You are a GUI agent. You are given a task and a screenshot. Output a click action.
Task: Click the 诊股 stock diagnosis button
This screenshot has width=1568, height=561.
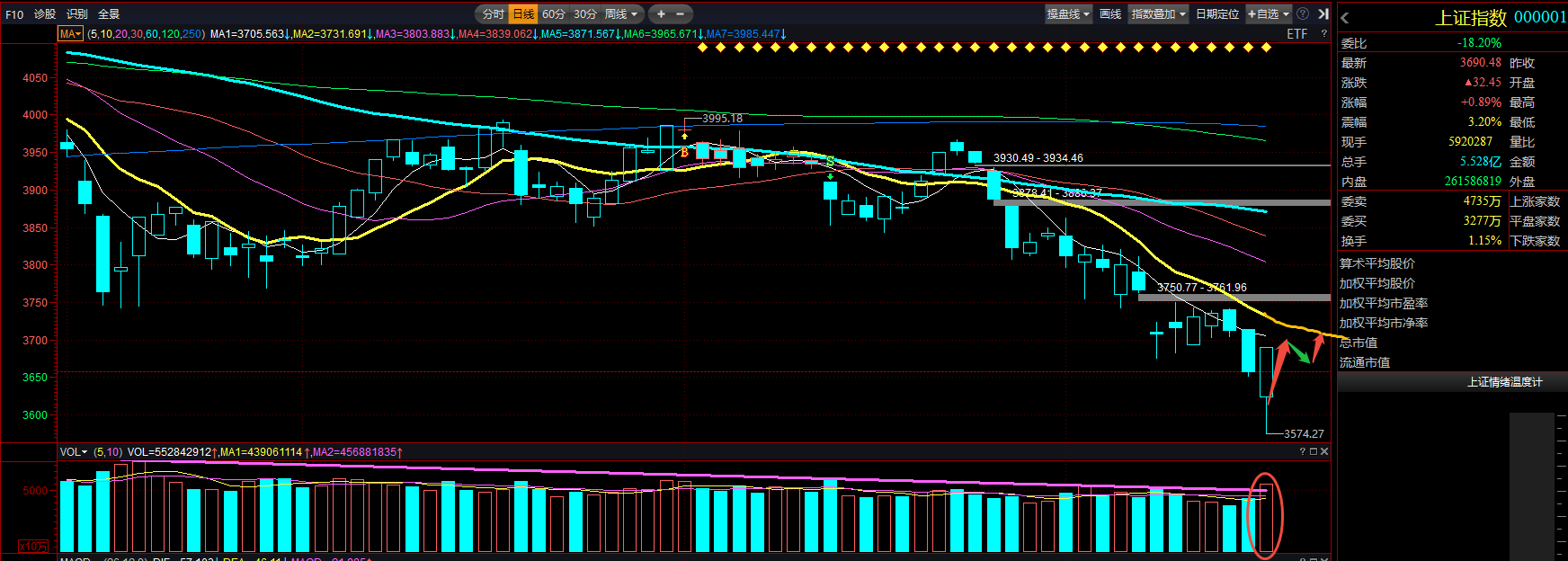click(x=45, y=14)
